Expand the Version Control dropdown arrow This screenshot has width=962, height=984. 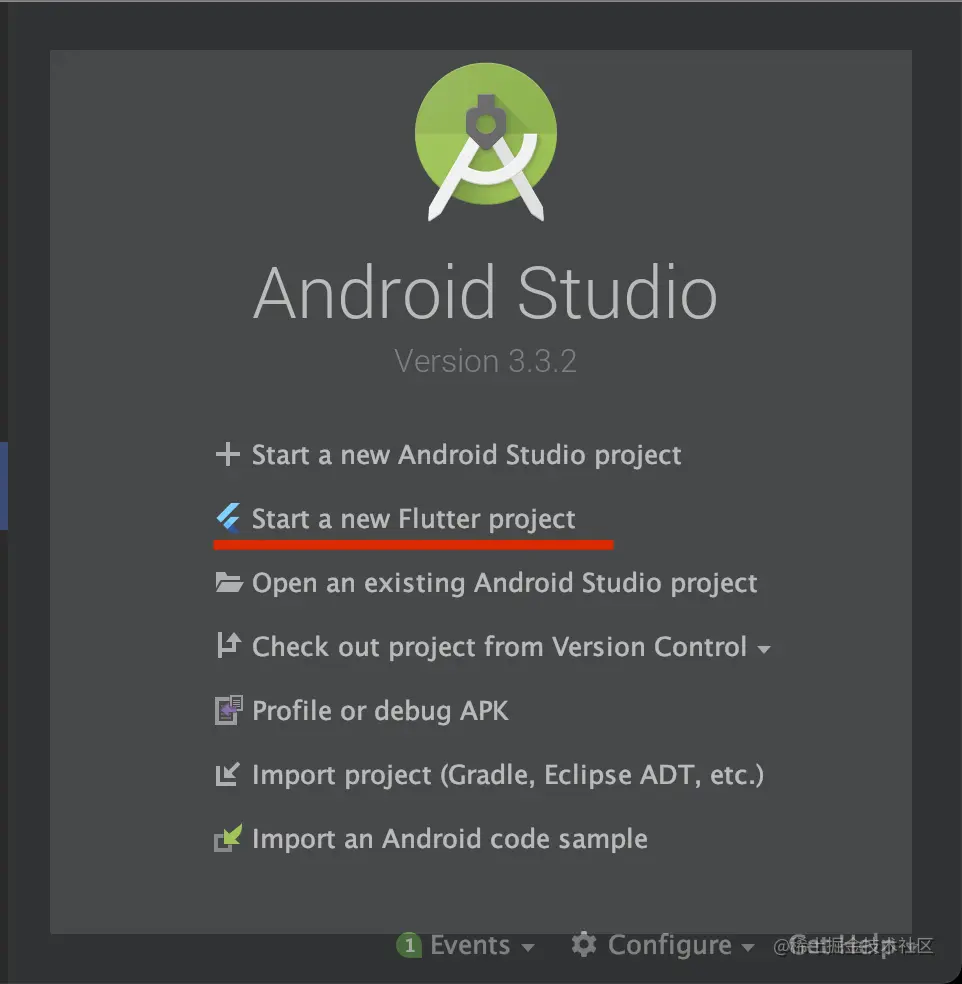[x=764, y=650]
